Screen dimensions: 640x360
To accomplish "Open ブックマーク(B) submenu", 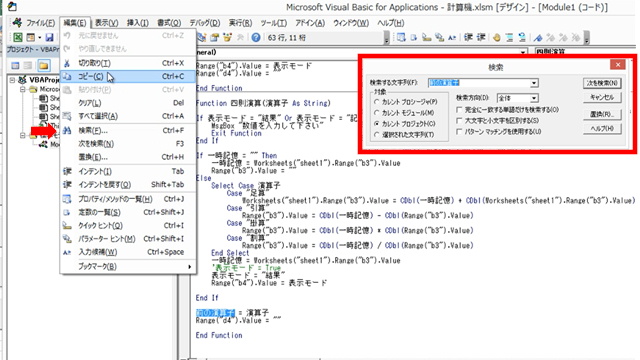I will (x=128, y=267).
